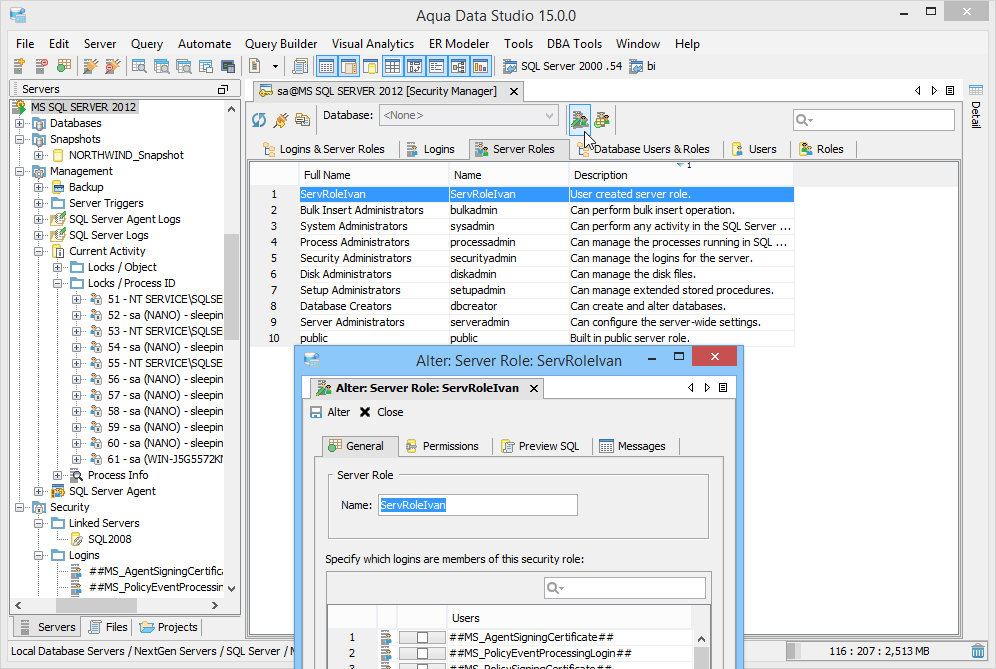Screen dimensions: 996x669
Task: Collapse the Snapshots tree node
Action: click(20, 139)
